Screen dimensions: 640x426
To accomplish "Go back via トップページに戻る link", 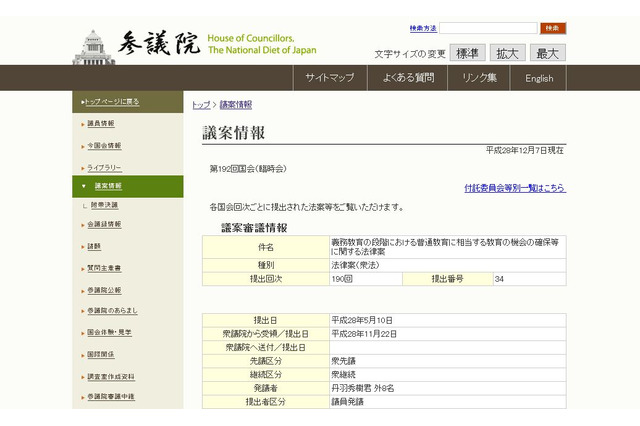I will coord(111,102).
